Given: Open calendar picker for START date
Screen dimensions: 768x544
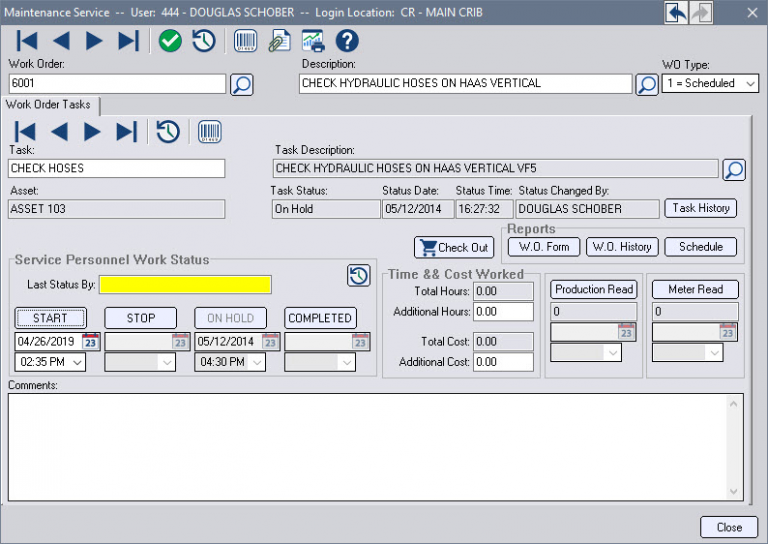Looking at the screenshot, I should [x=90, y=341].
